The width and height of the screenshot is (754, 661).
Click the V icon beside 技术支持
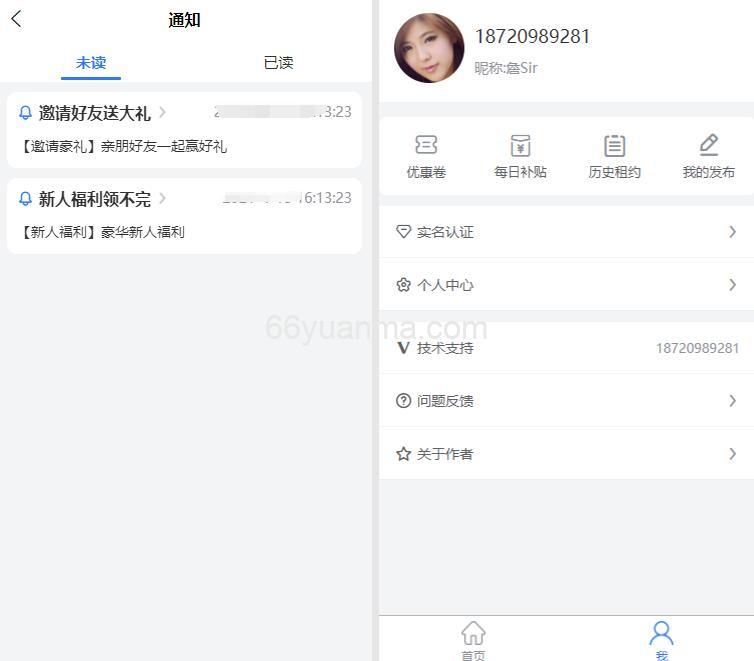click(403, 348)
